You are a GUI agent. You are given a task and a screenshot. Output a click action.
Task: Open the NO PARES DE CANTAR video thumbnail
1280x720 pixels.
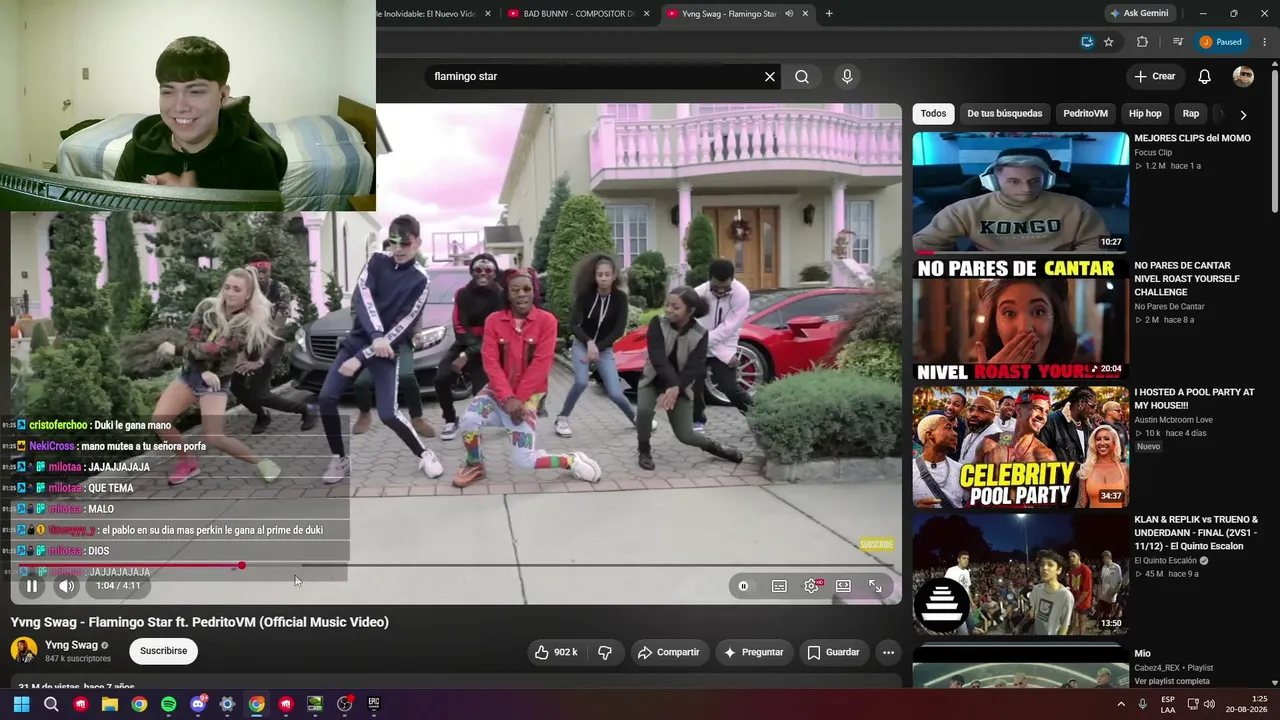point(1020,319)
